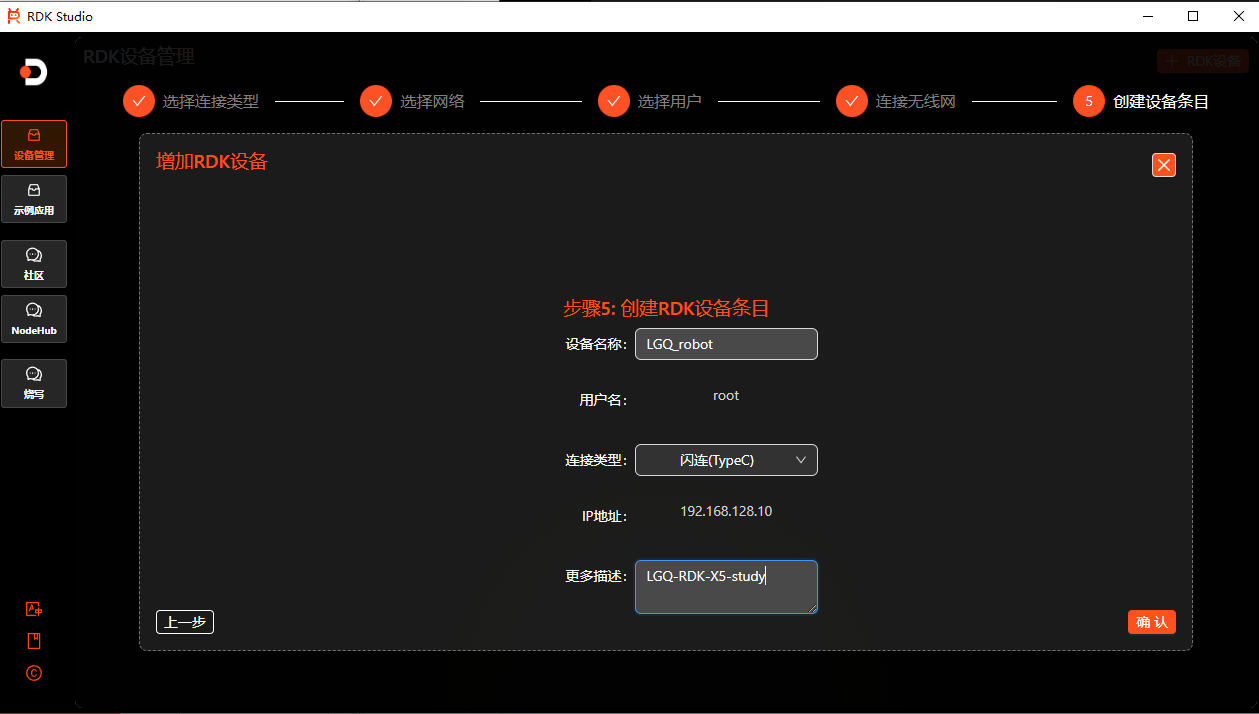
Task: Close the 增加RDK设备 dialog
Action: (1163, 165)
